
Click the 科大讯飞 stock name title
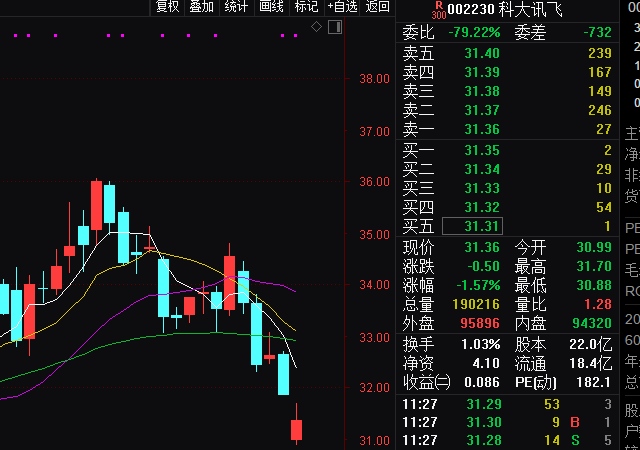[534, 9]
